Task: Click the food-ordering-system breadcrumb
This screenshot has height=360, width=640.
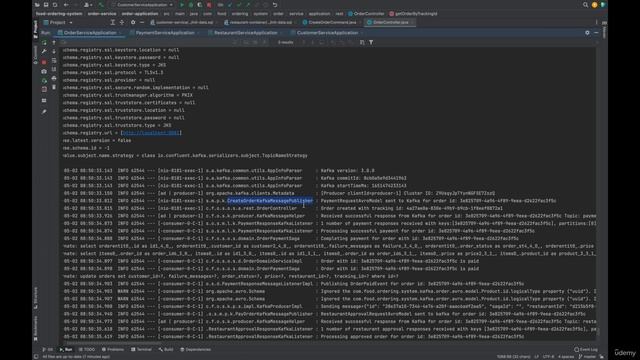Action: click(x=59, y=13)
